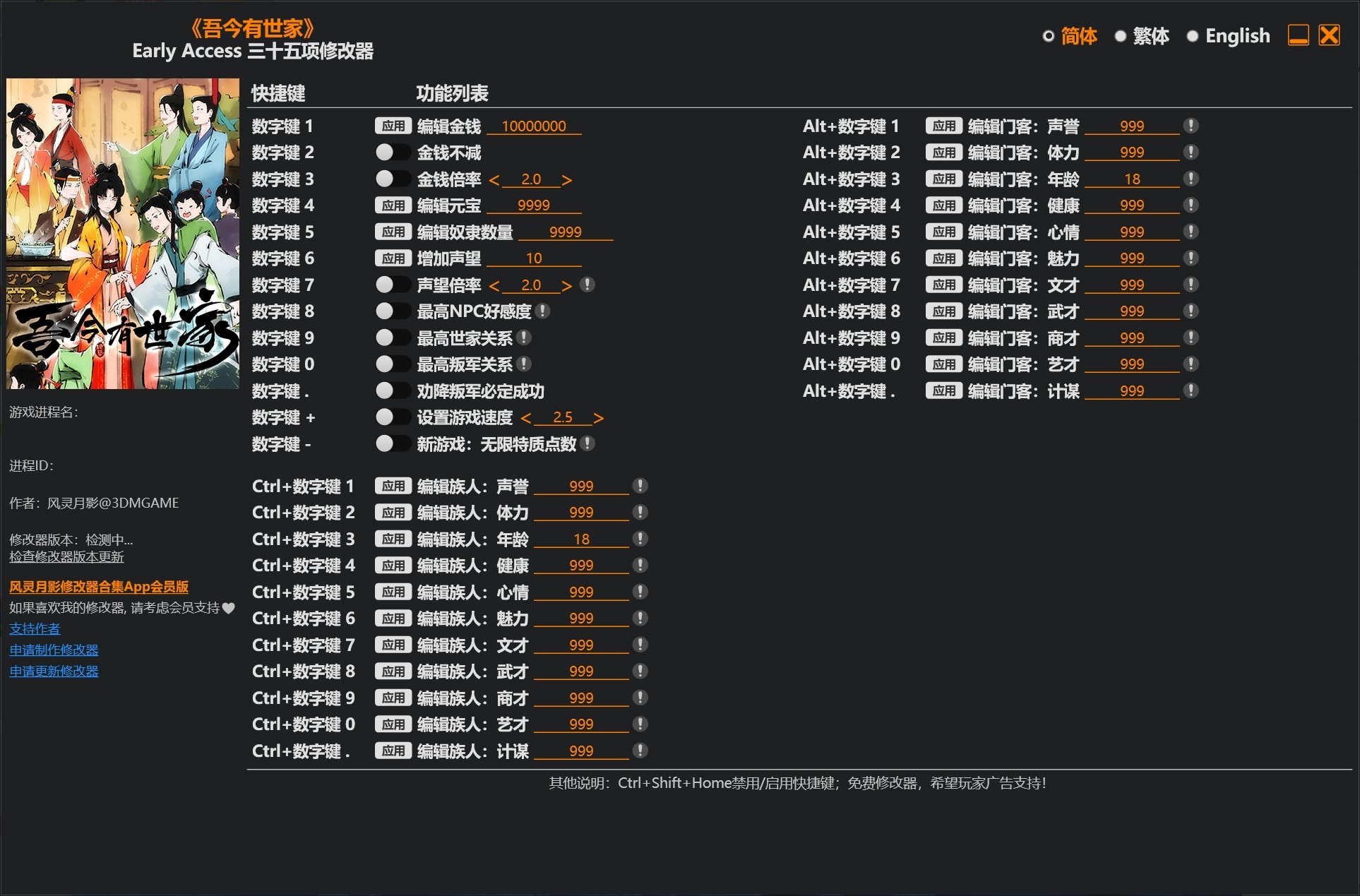Select the 繁体 language option
The width and height of the screenshot is (1360, 896).
point(1151,35)
